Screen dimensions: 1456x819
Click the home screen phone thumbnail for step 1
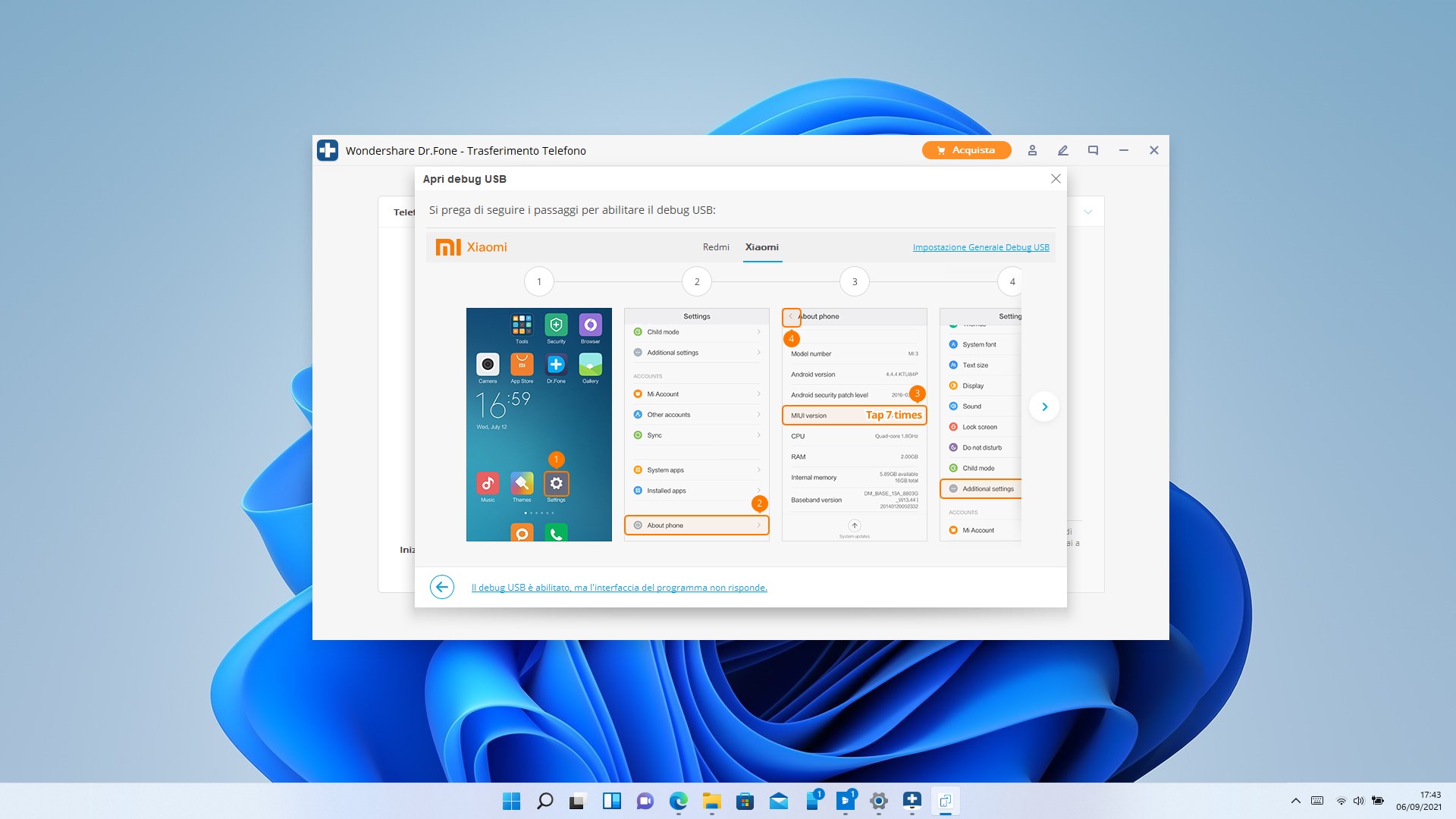click(x=539, y=425)
